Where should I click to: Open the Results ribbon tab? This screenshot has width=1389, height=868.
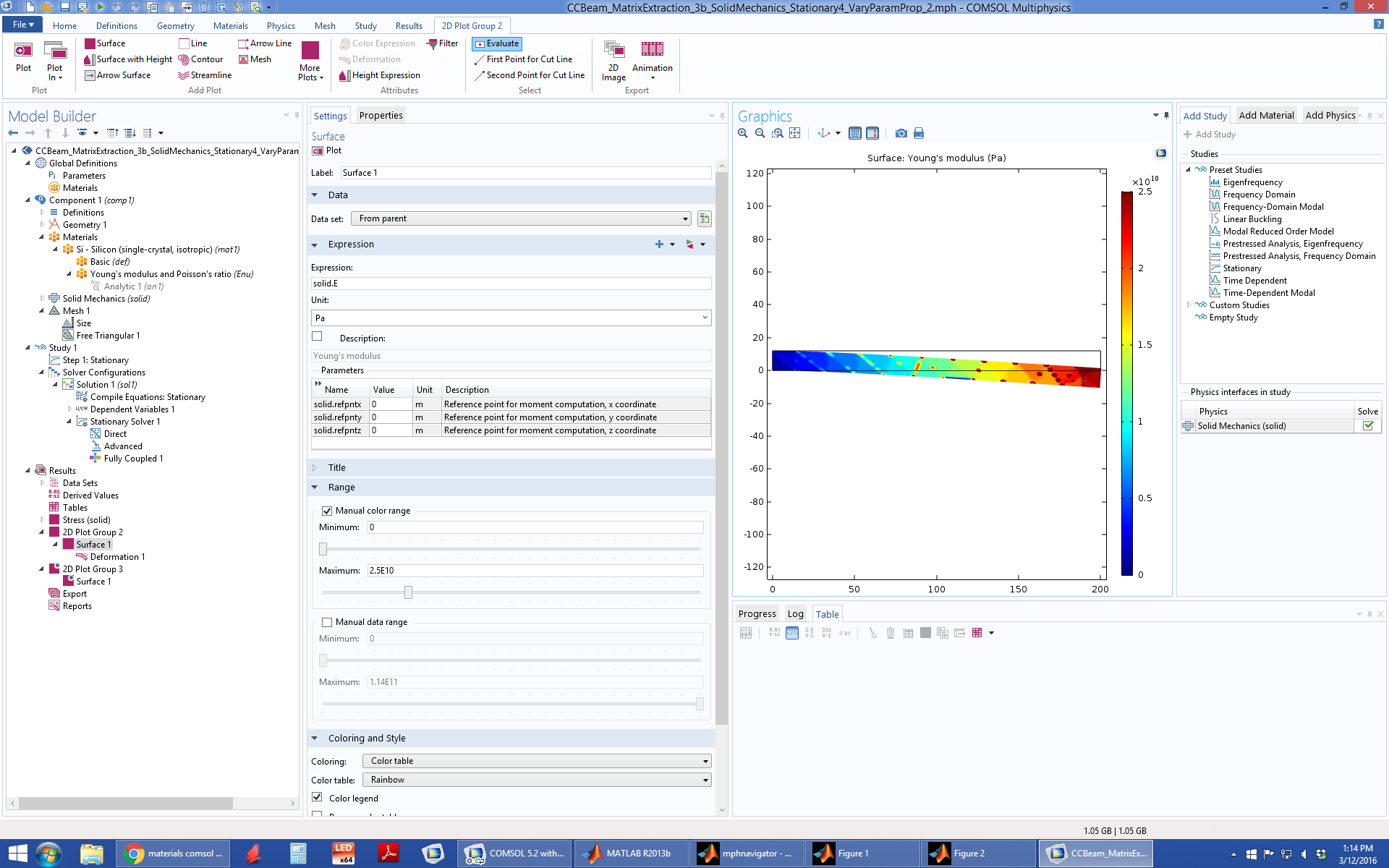tap(408, 26)
